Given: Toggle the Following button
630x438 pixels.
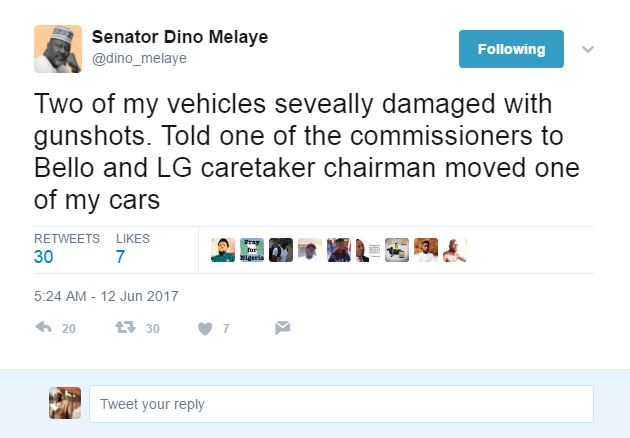Looking at the screenshot, I should point(511,49).
